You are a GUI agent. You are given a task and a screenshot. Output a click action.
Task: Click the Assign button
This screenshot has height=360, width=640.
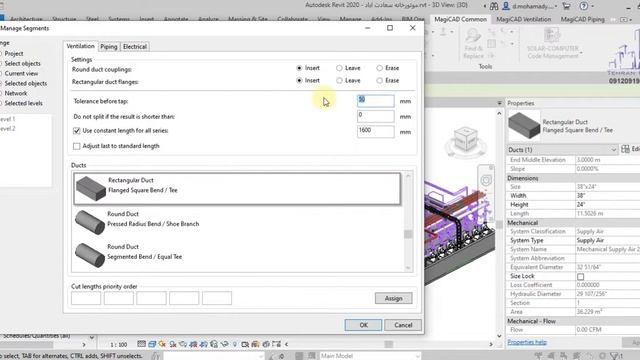point(393,298)
